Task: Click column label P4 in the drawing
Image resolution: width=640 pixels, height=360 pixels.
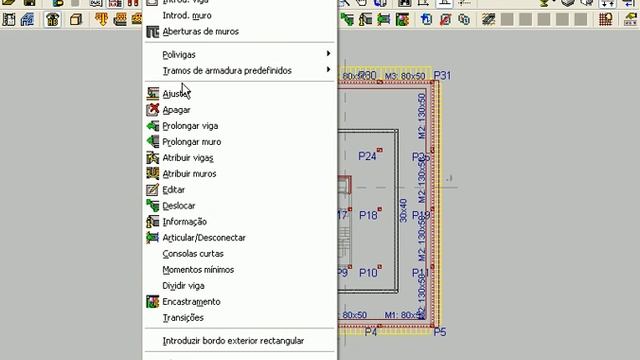Action: tap(371, 332)
